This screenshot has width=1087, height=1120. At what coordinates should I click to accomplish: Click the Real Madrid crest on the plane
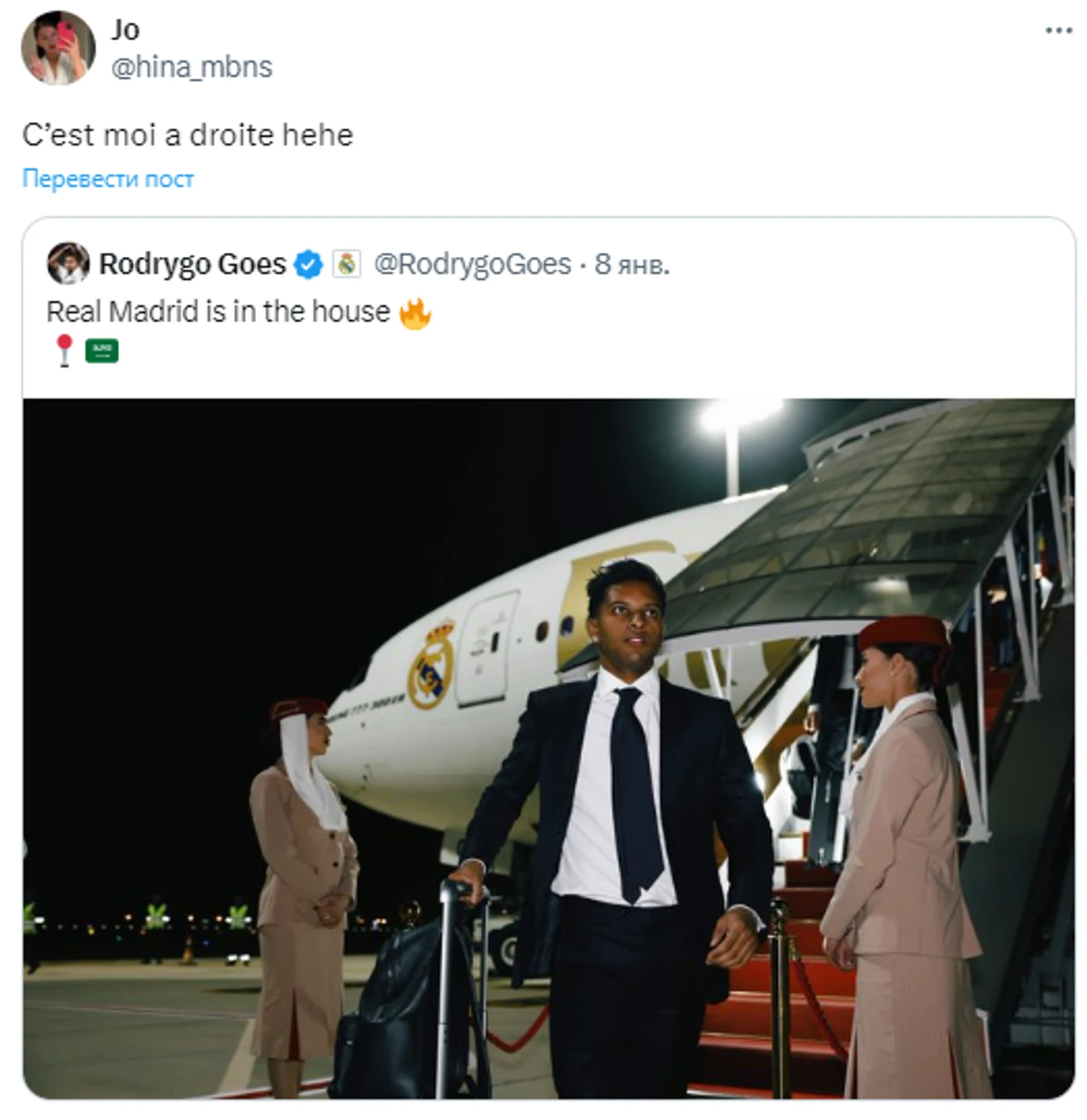pos(431,664)
